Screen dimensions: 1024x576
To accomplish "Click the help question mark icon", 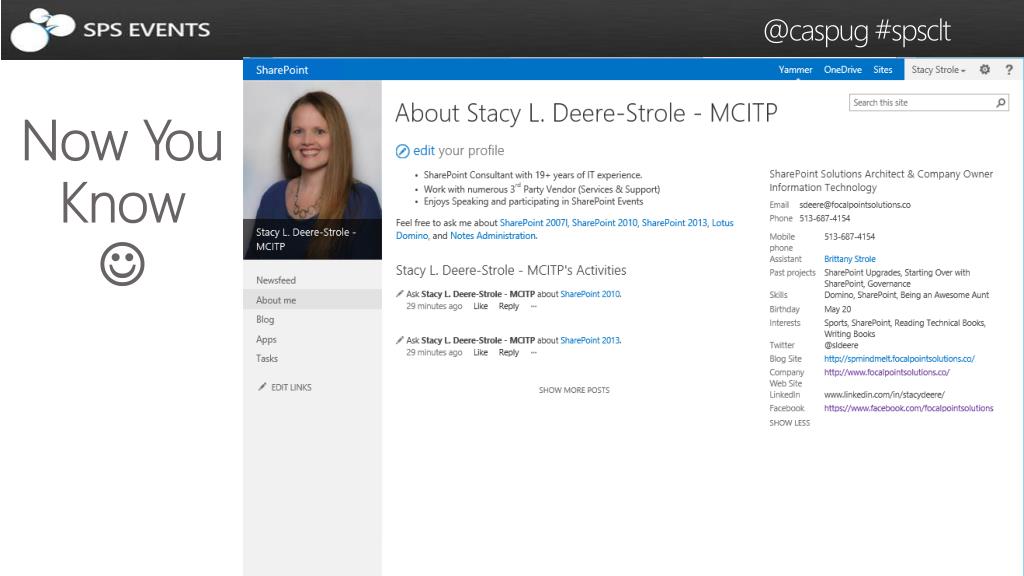I will 1009,69.
